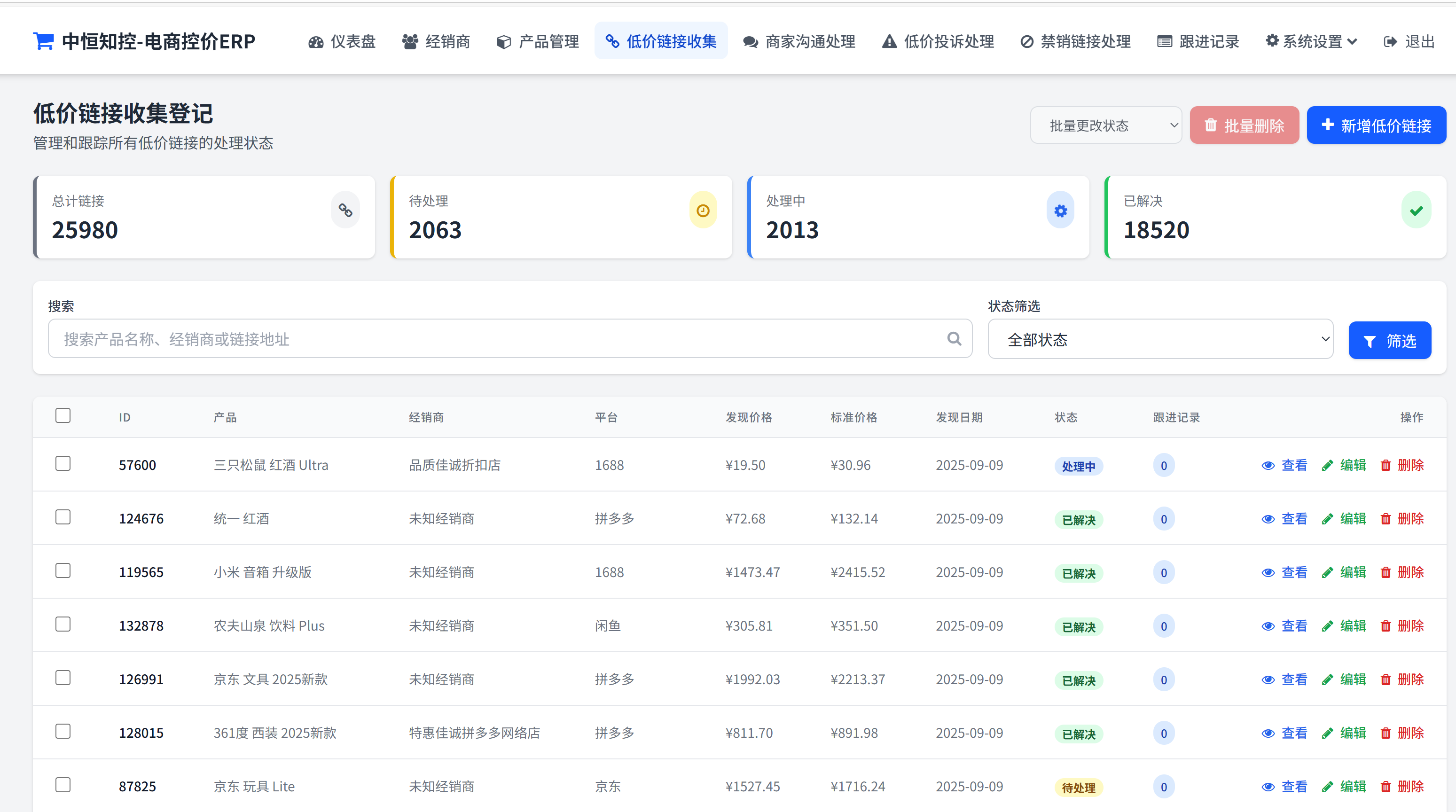Click the green checkmark in 已解决 card
Image resolution: width=1456 pixels, height=812 pixels.
pos(1416,211)
